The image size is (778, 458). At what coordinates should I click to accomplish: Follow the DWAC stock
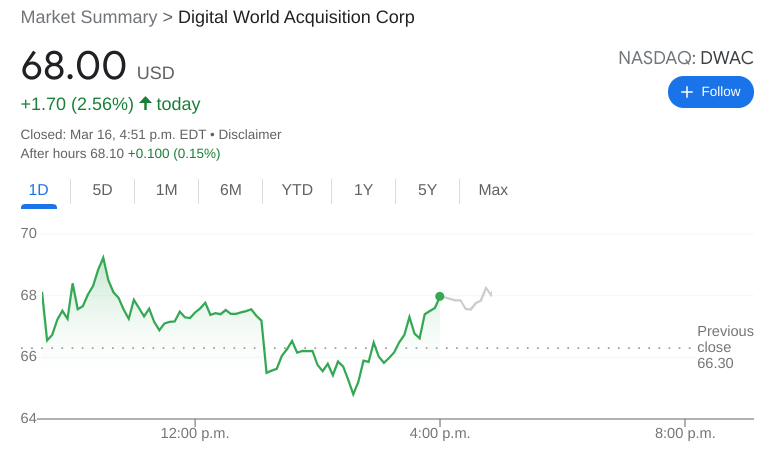pos(711,92)
